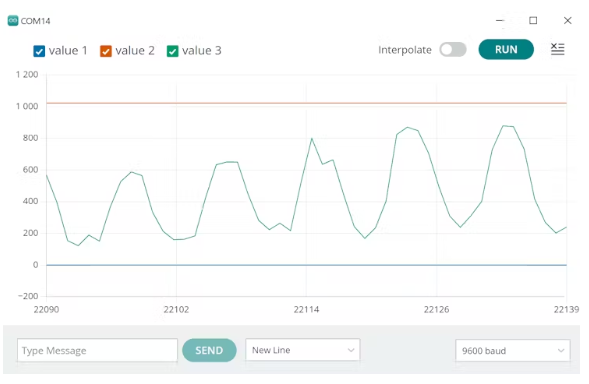Click the value 3 legend label

202,51
